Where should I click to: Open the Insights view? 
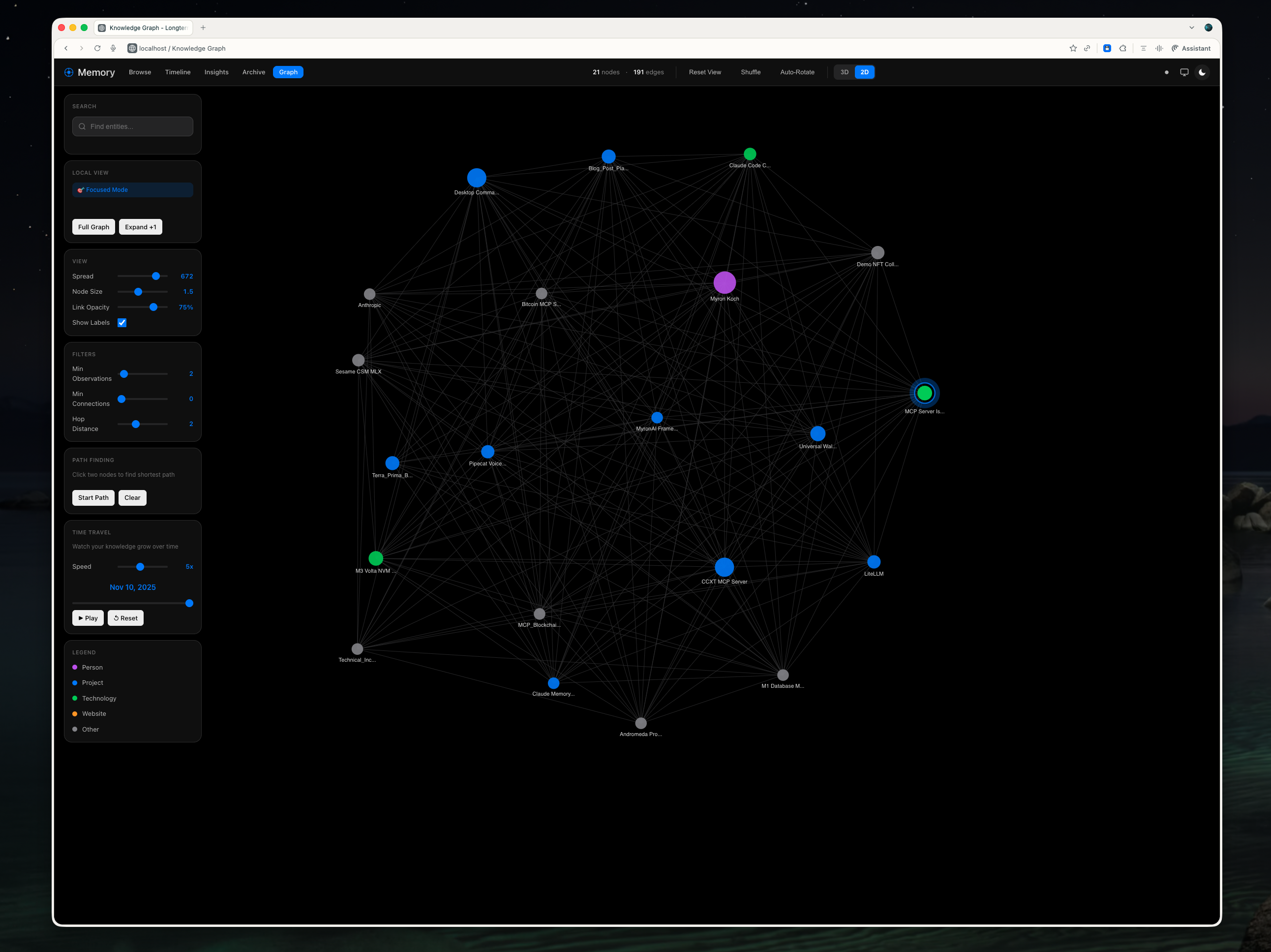coord(216,72)
